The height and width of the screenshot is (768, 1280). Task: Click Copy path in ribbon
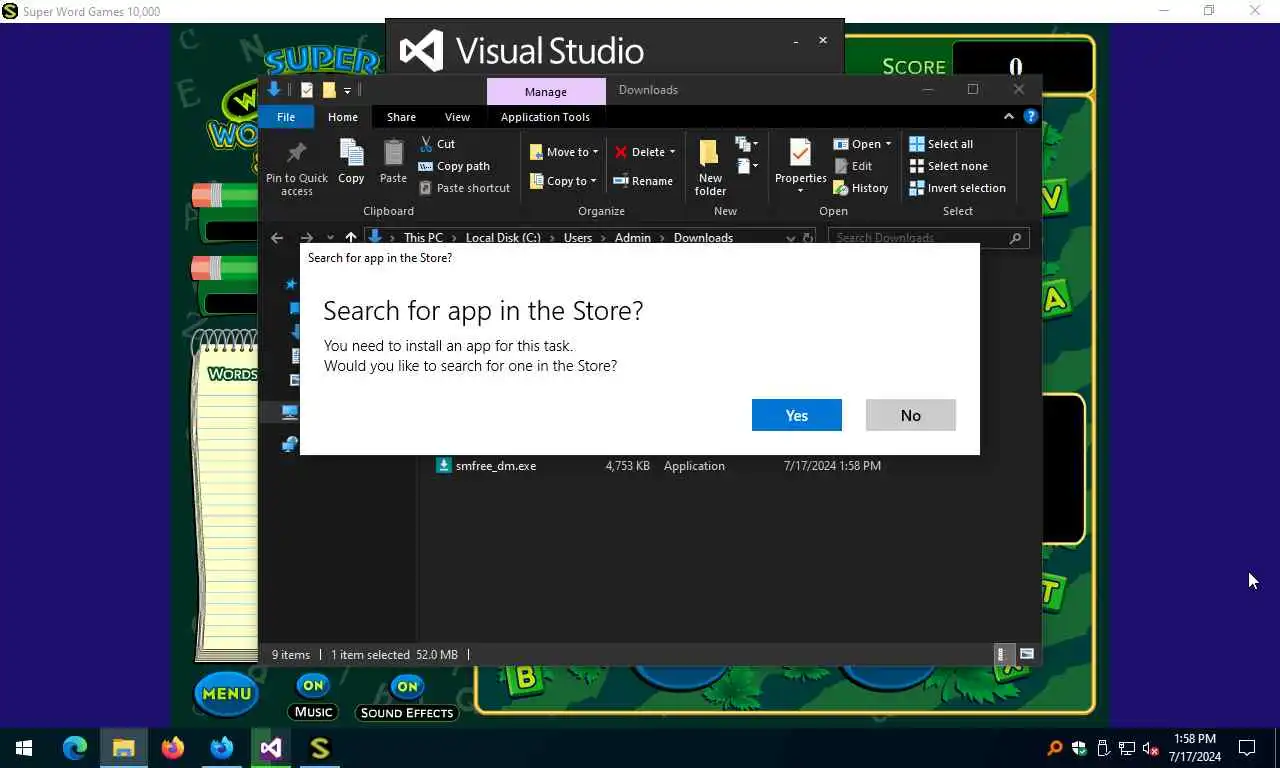[x=454, y=166]
